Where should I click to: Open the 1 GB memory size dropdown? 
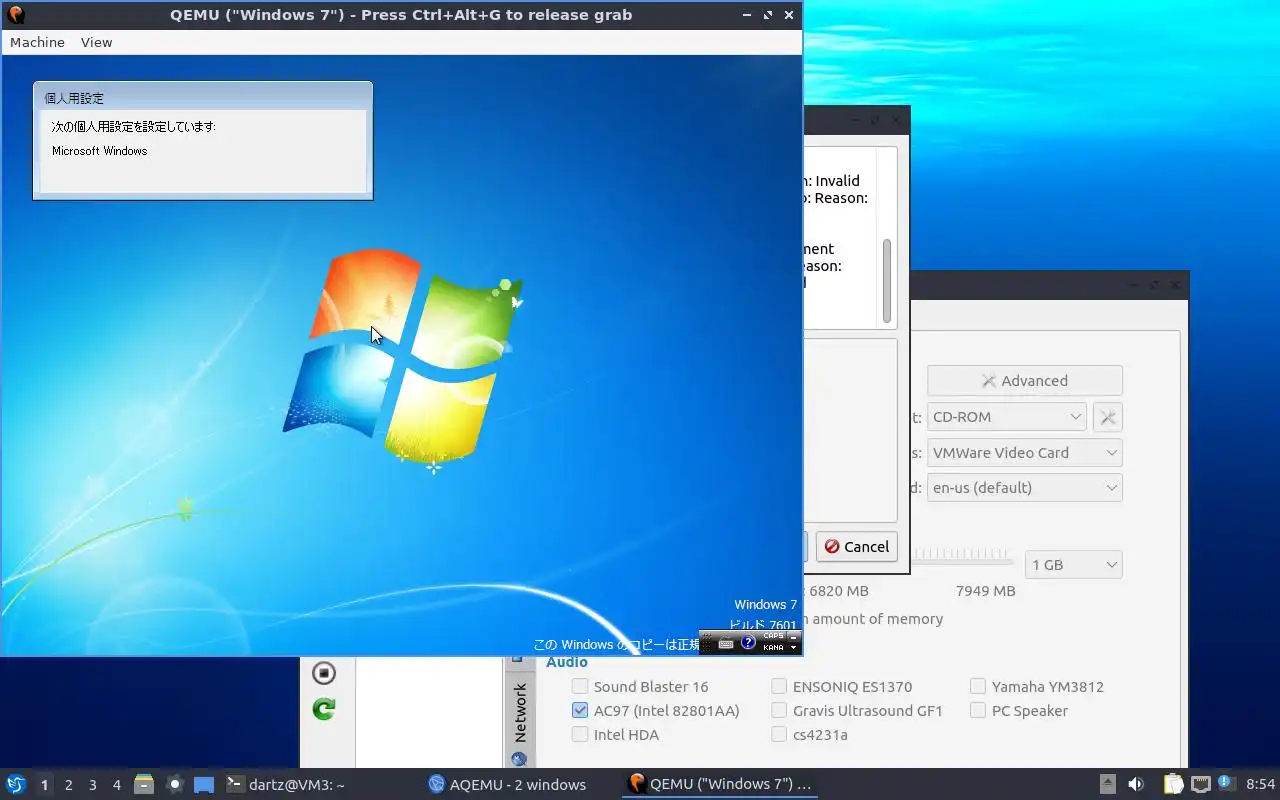click(x=1074, y=565)
